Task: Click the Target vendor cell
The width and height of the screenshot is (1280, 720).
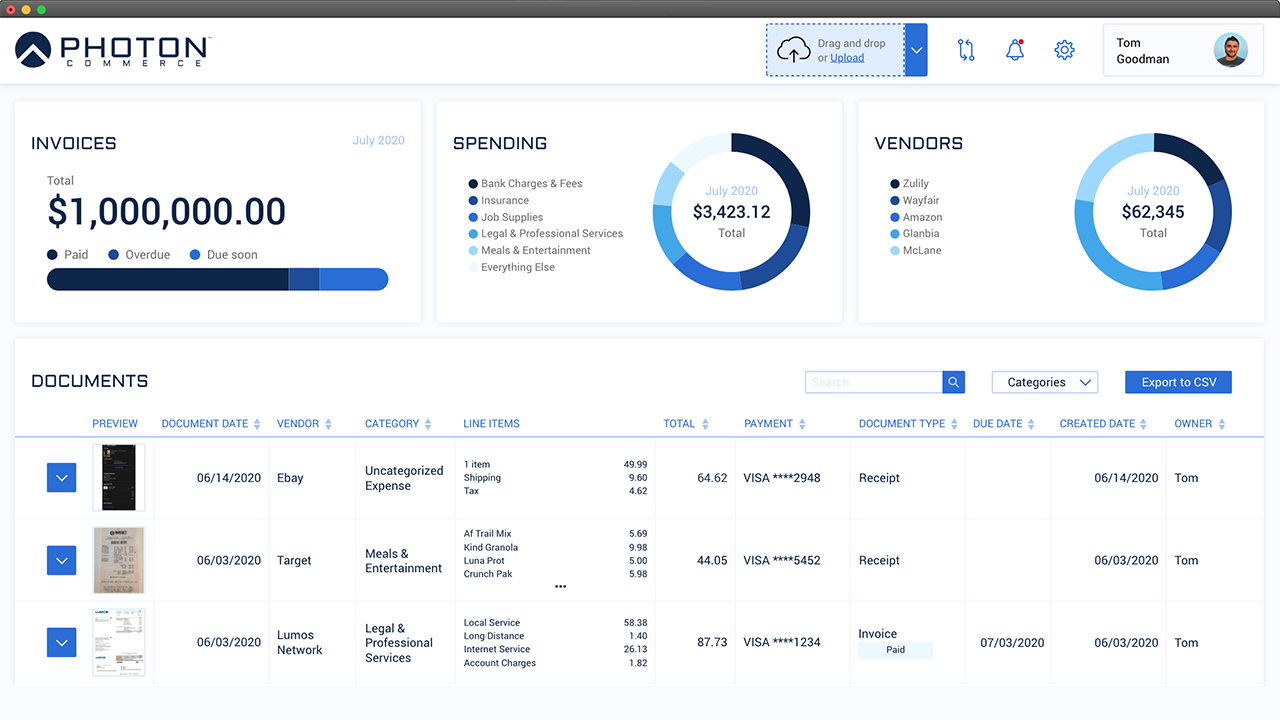Action: tap(294, 561)
